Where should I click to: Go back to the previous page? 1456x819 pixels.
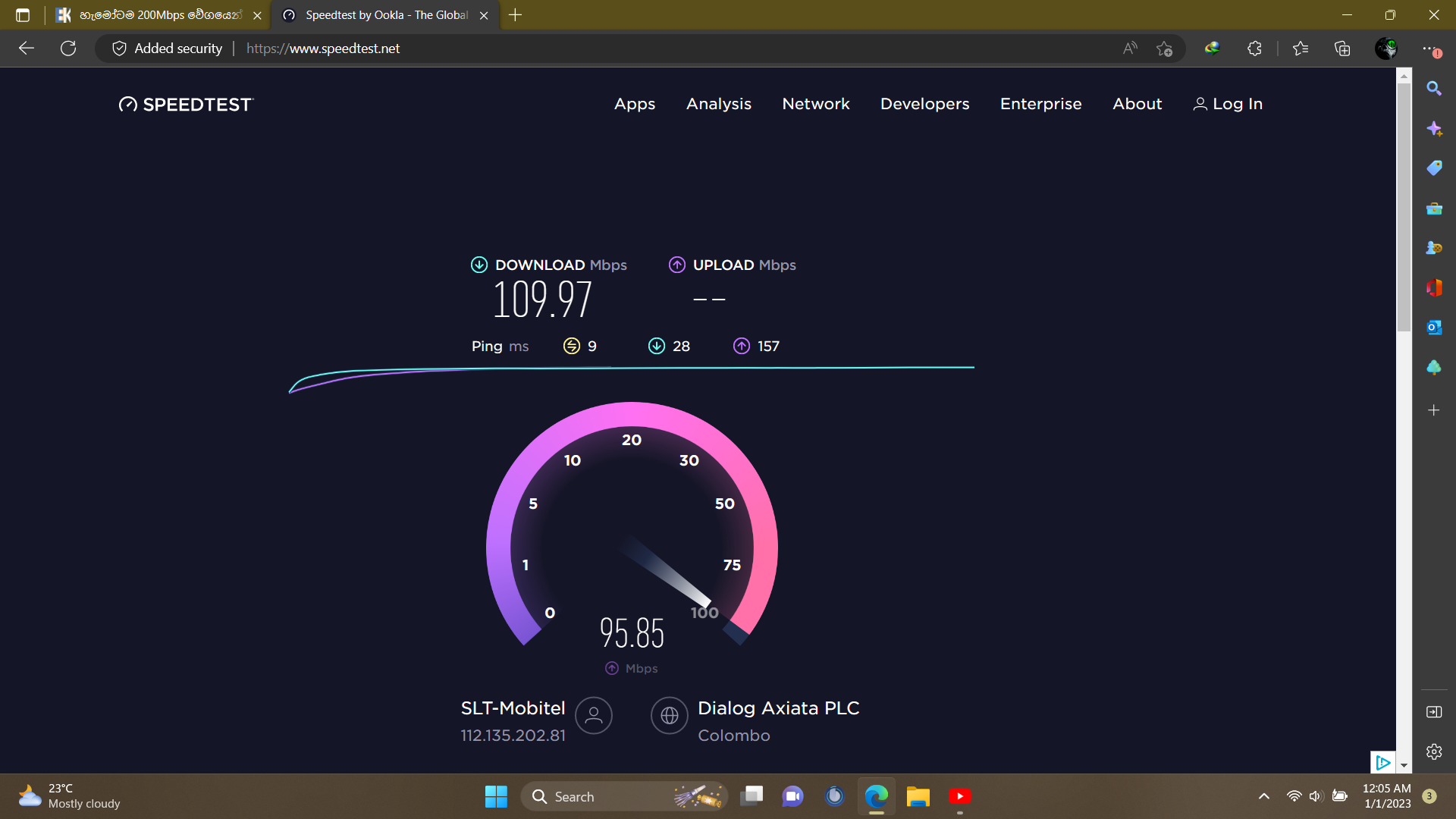27,49
